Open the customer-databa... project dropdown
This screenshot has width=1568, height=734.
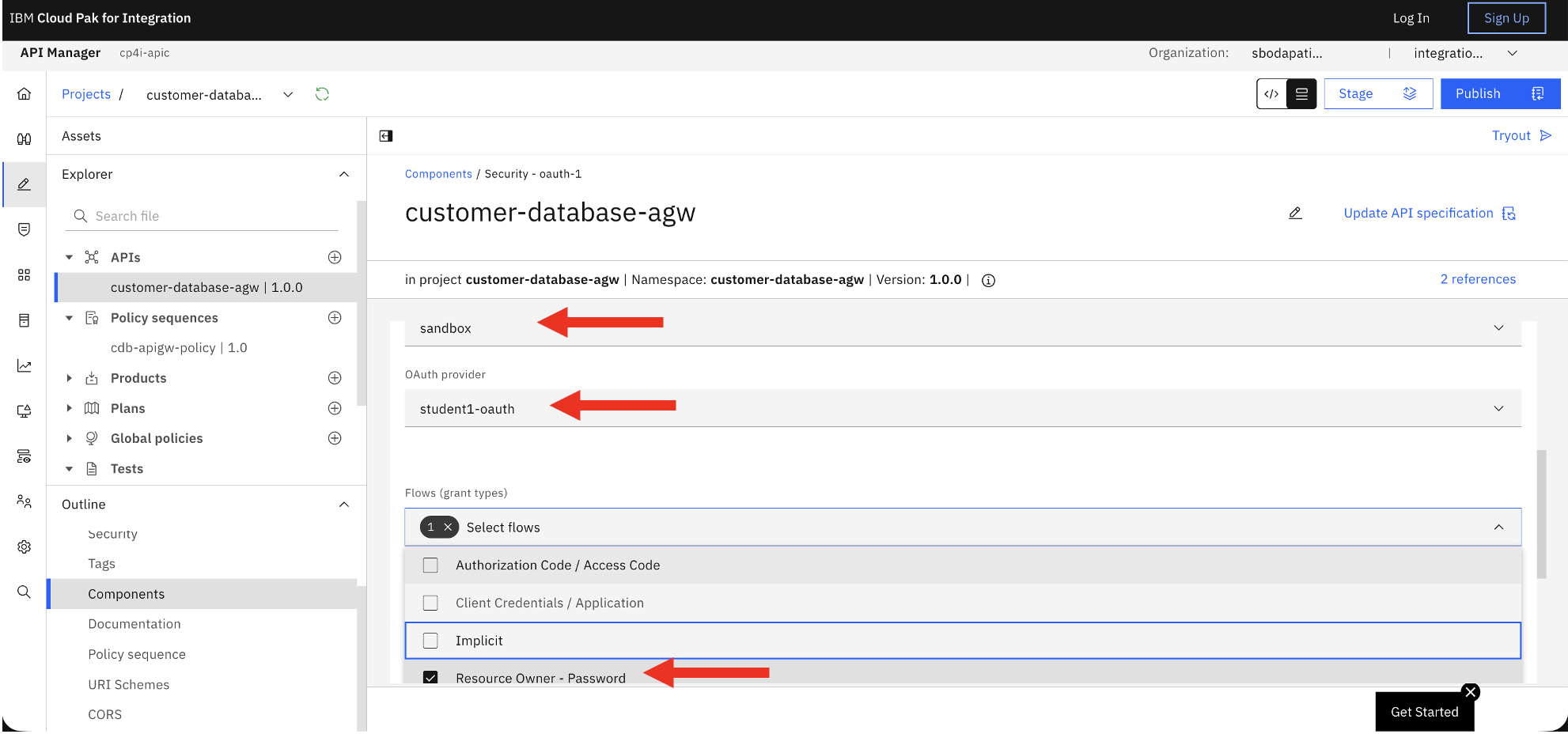[288, 95]
